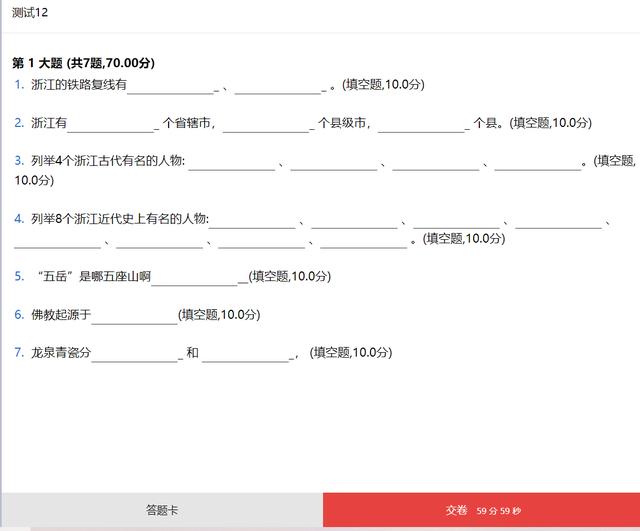This screenshot has width=640, height=531.
Task: Click first blank of question 3
Action: [232, 162]
